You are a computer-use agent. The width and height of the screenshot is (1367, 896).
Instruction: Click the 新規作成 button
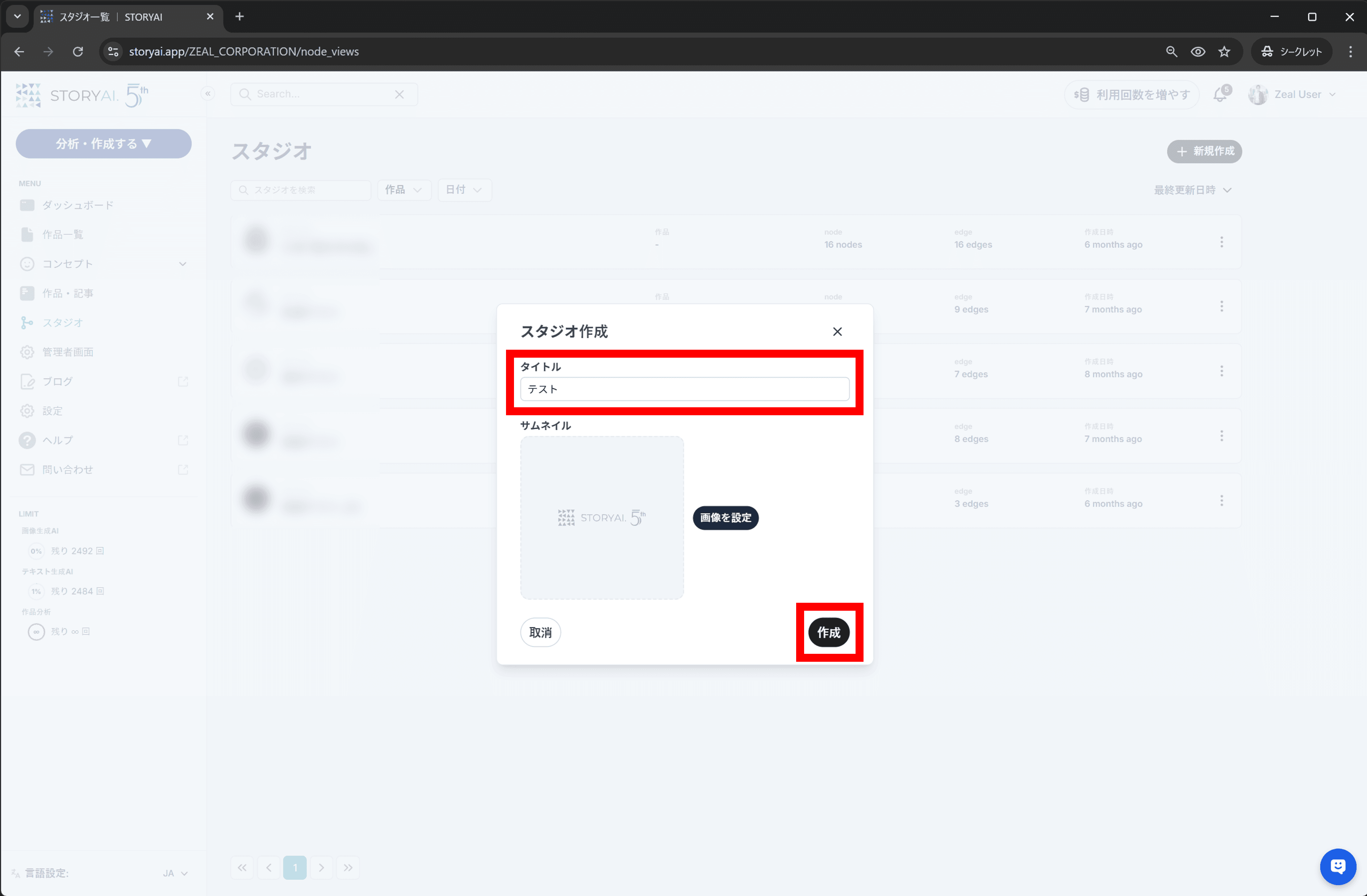coord(1204,151)
